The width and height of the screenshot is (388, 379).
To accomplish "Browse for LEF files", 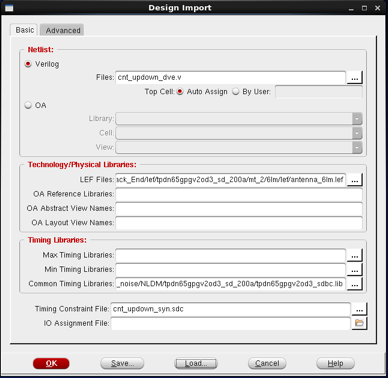I will tap(355, 180).
